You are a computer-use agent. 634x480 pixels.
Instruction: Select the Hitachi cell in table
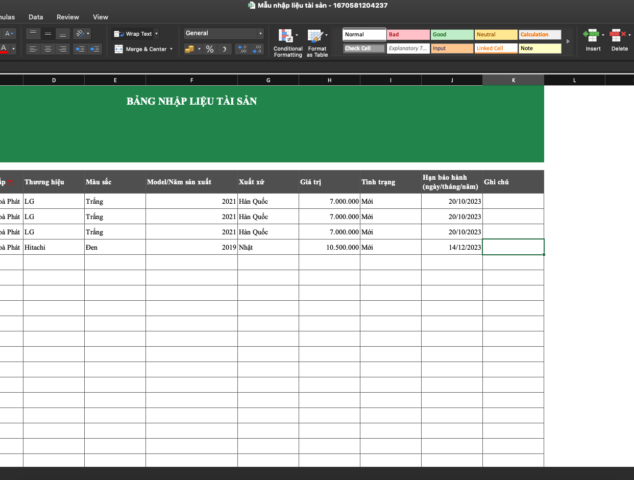[x=53, y=247]
